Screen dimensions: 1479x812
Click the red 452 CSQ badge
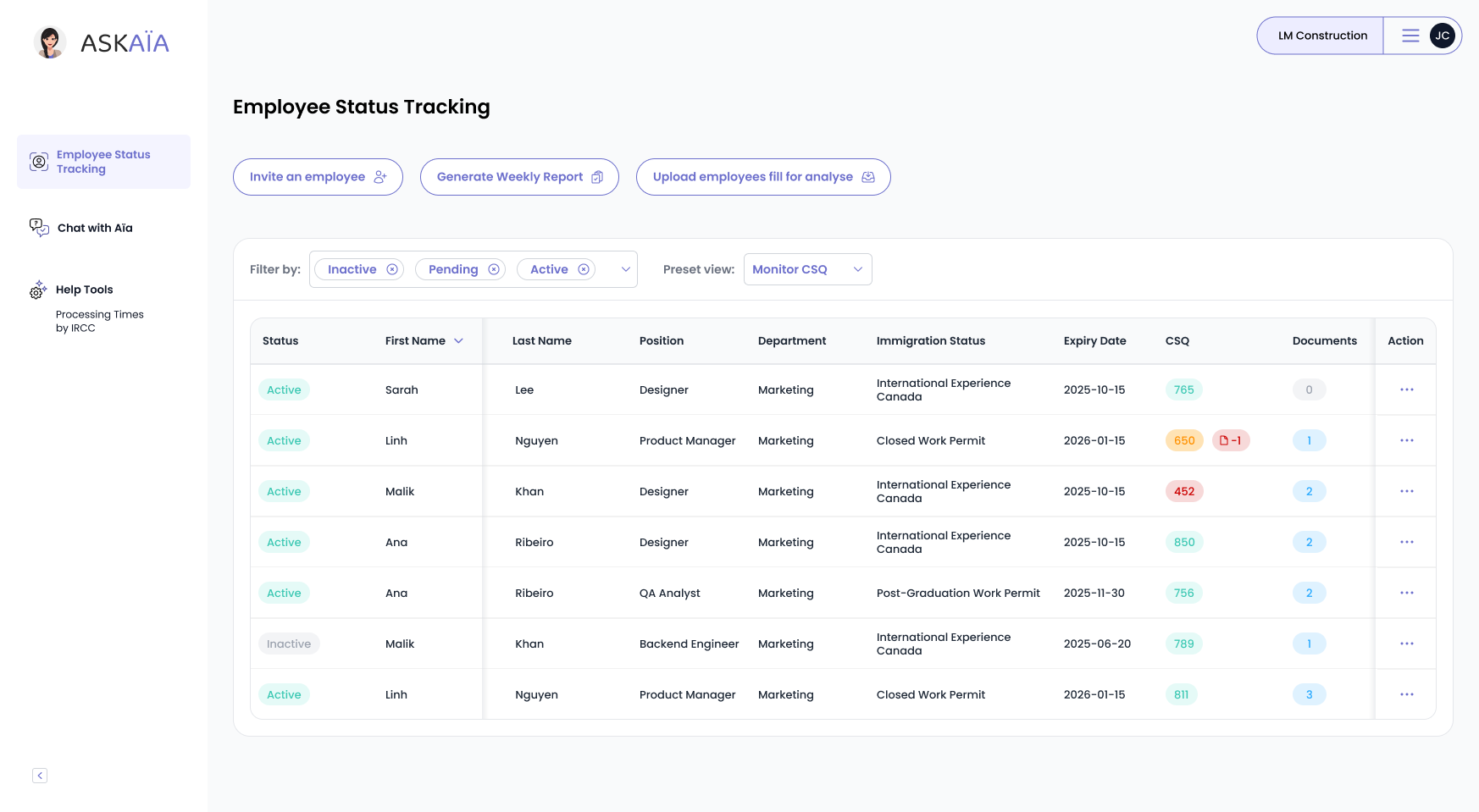[x=1184, y=491]
